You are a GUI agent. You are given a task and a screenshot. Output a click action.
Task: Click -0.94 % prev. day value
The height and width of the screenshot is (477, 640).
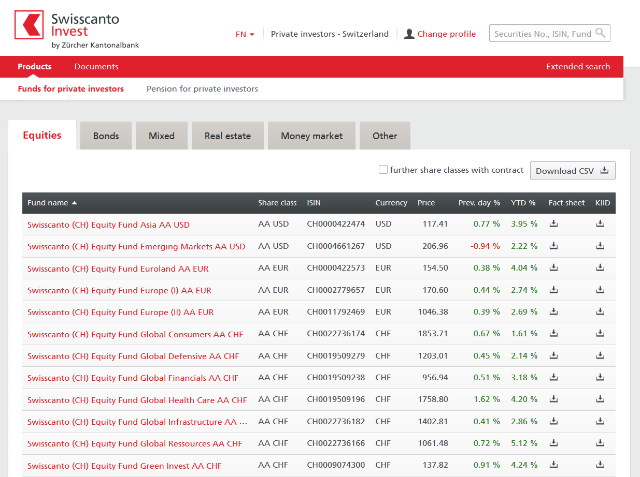[485, 246]
